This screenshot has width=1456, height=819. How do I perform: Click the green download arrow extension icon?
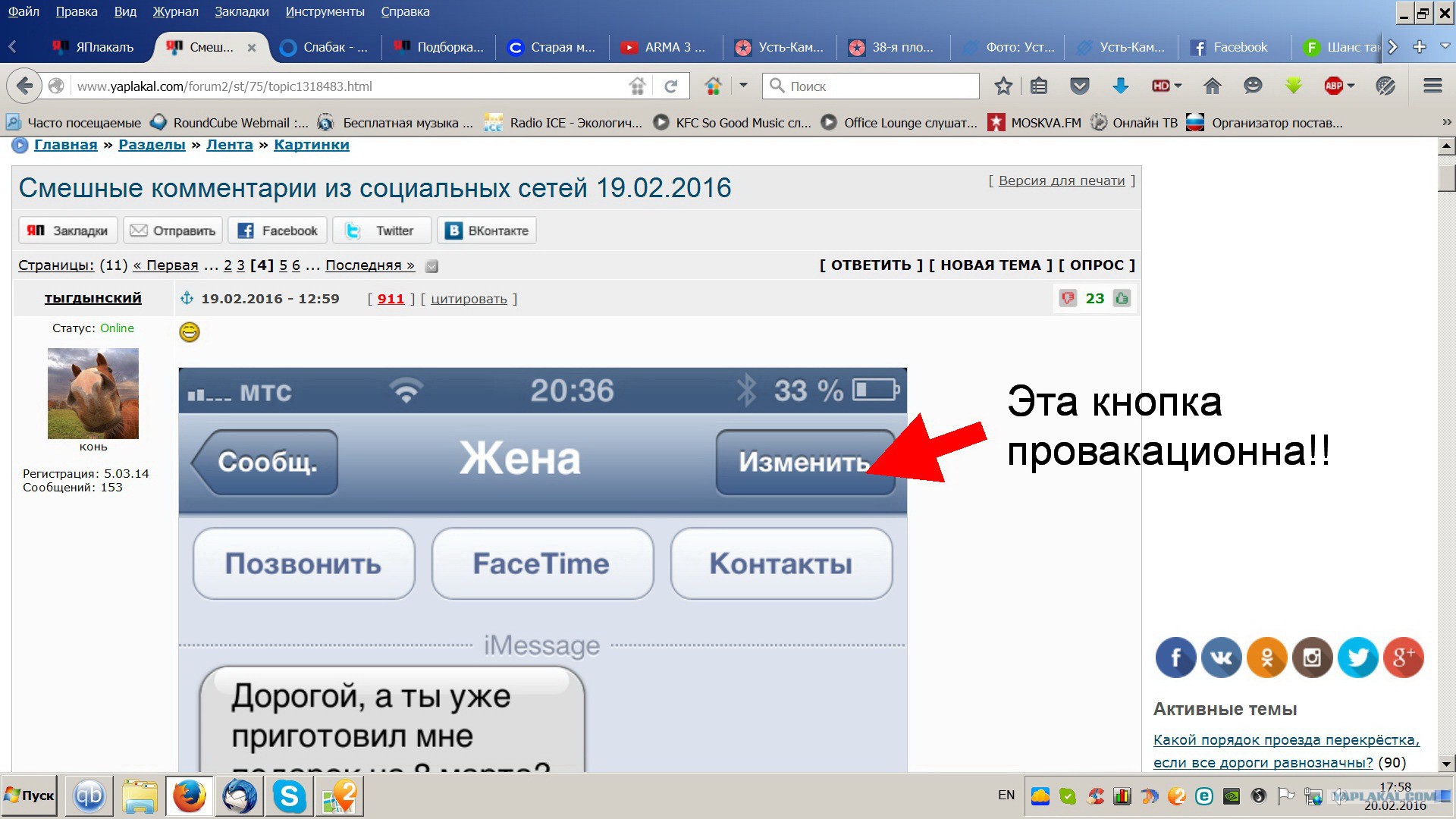click(x=1293, y=86)
